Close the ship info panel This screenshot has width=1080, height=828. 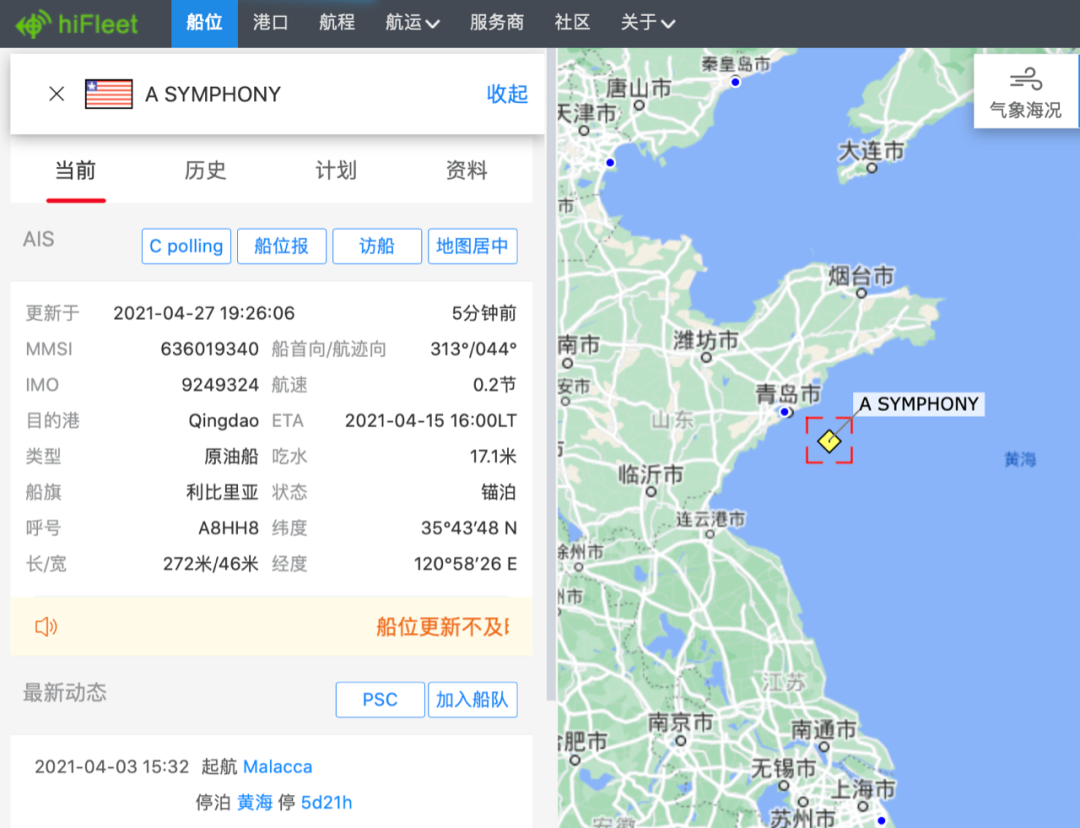(56, 93)
